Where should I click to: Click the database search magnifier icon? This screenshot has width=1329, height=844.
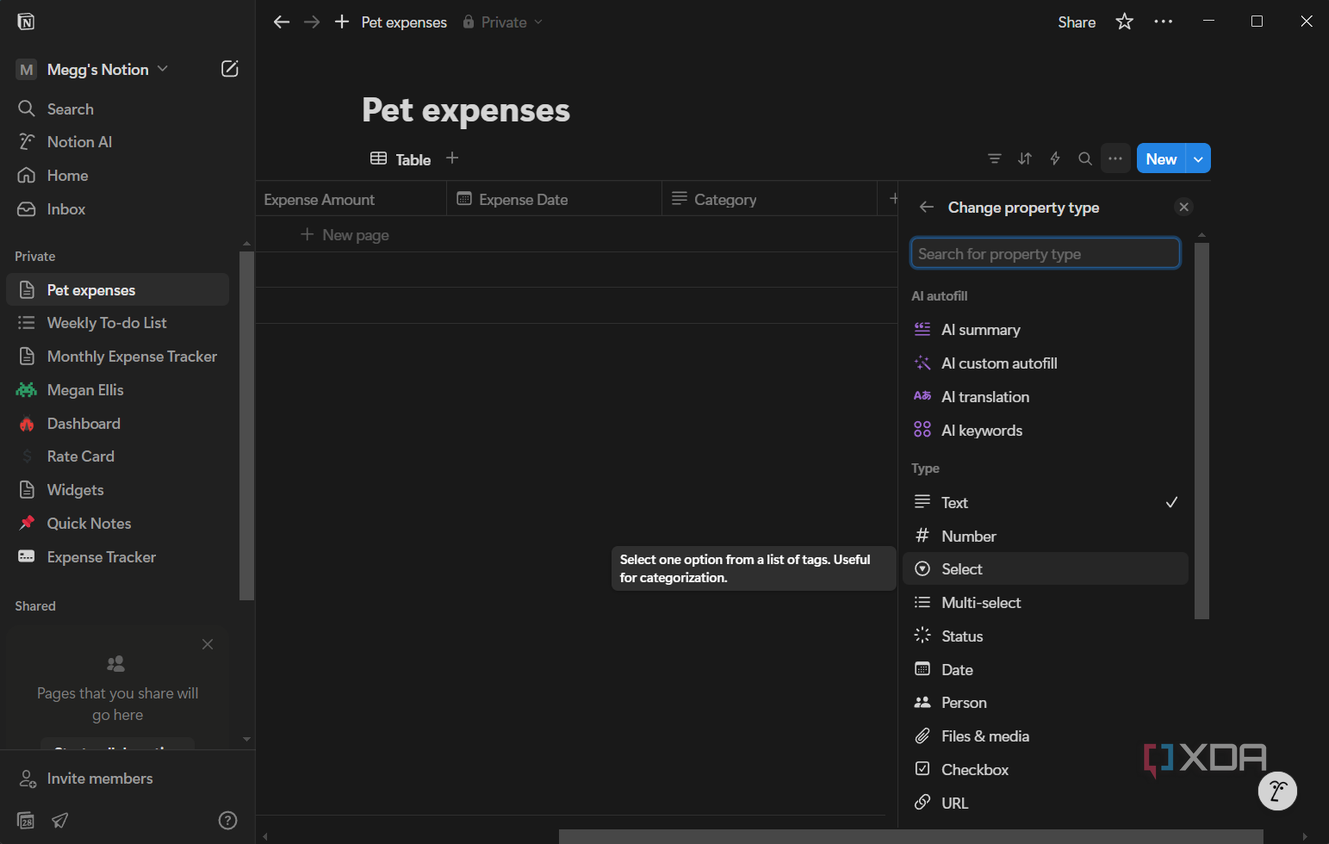(1085, 159)
